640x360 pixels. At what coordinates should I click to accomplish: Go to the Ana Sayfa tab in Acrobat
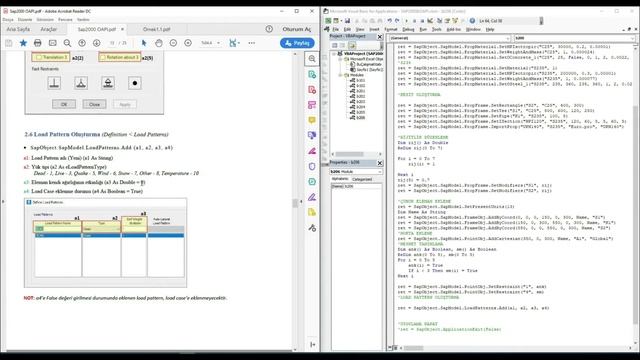click(x=18, y=29)
